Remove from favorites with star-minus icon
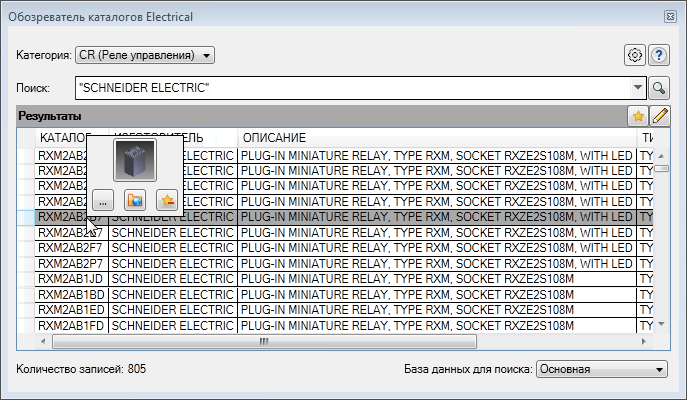This screenshot has width=687, height=400. (x=167, y=201)
